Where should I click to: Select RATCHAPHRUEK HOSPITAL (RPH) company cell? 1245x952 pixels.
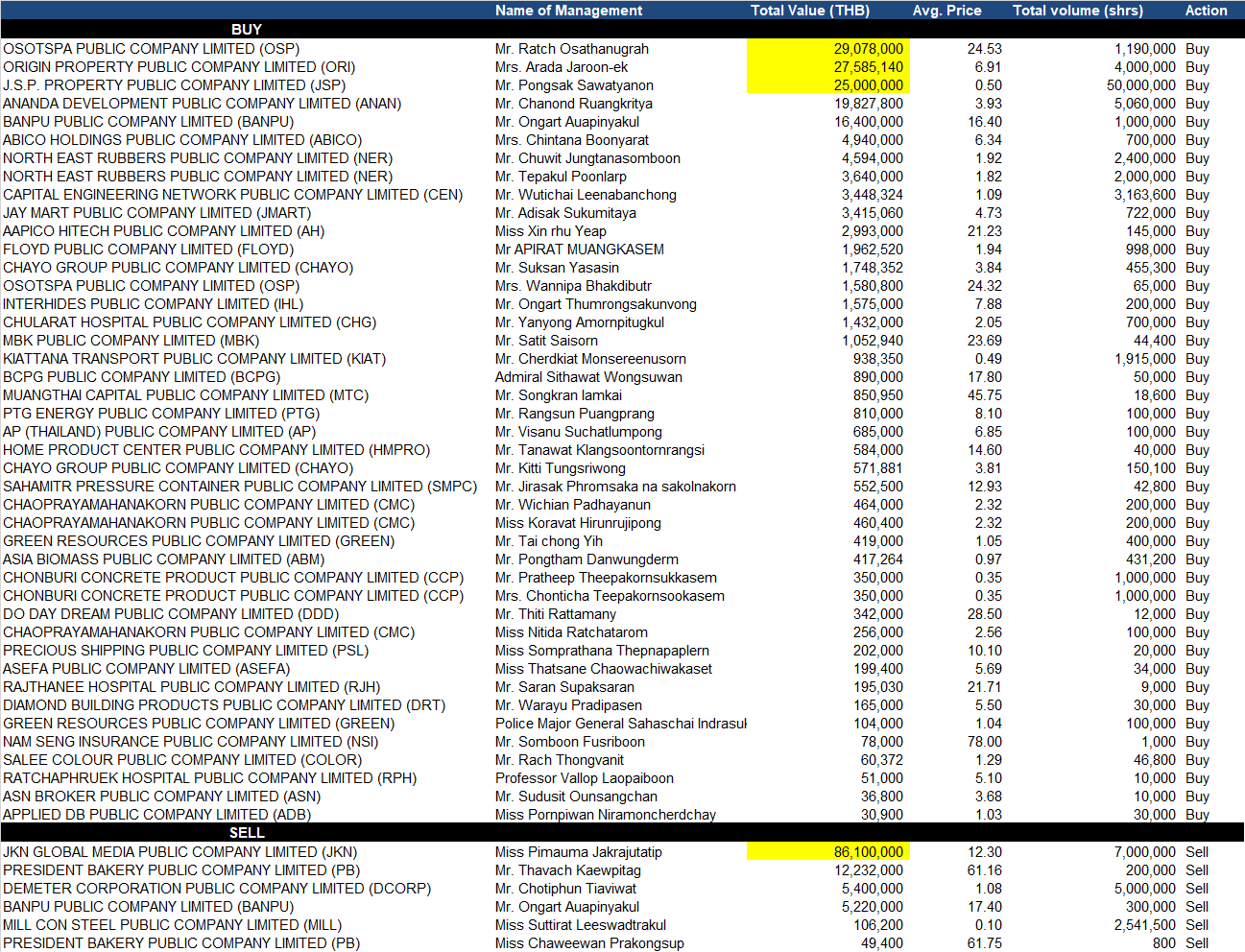tap(209, 778)
